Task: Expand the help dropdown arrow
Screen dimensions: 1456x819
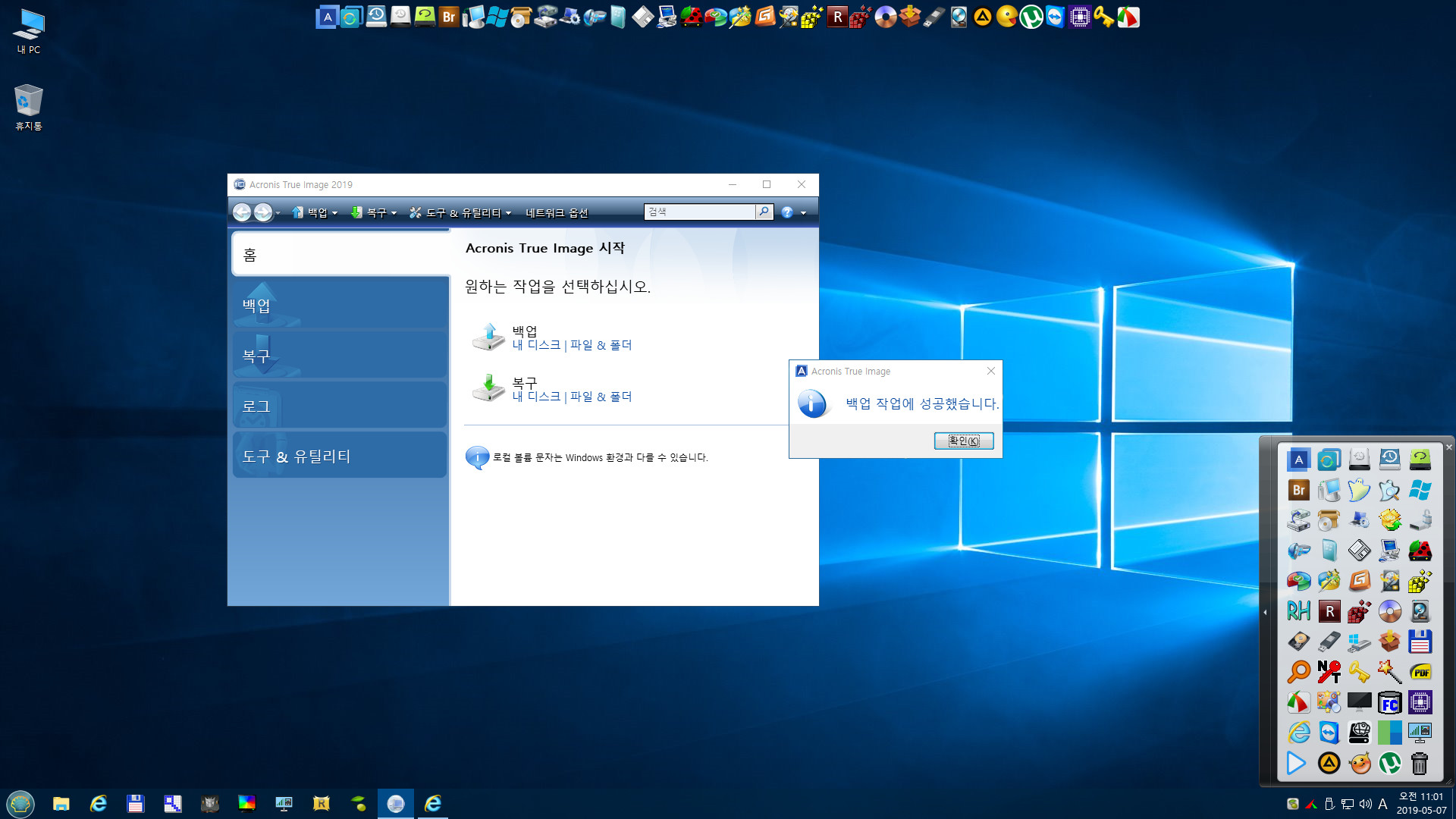Action: [803, 213]
